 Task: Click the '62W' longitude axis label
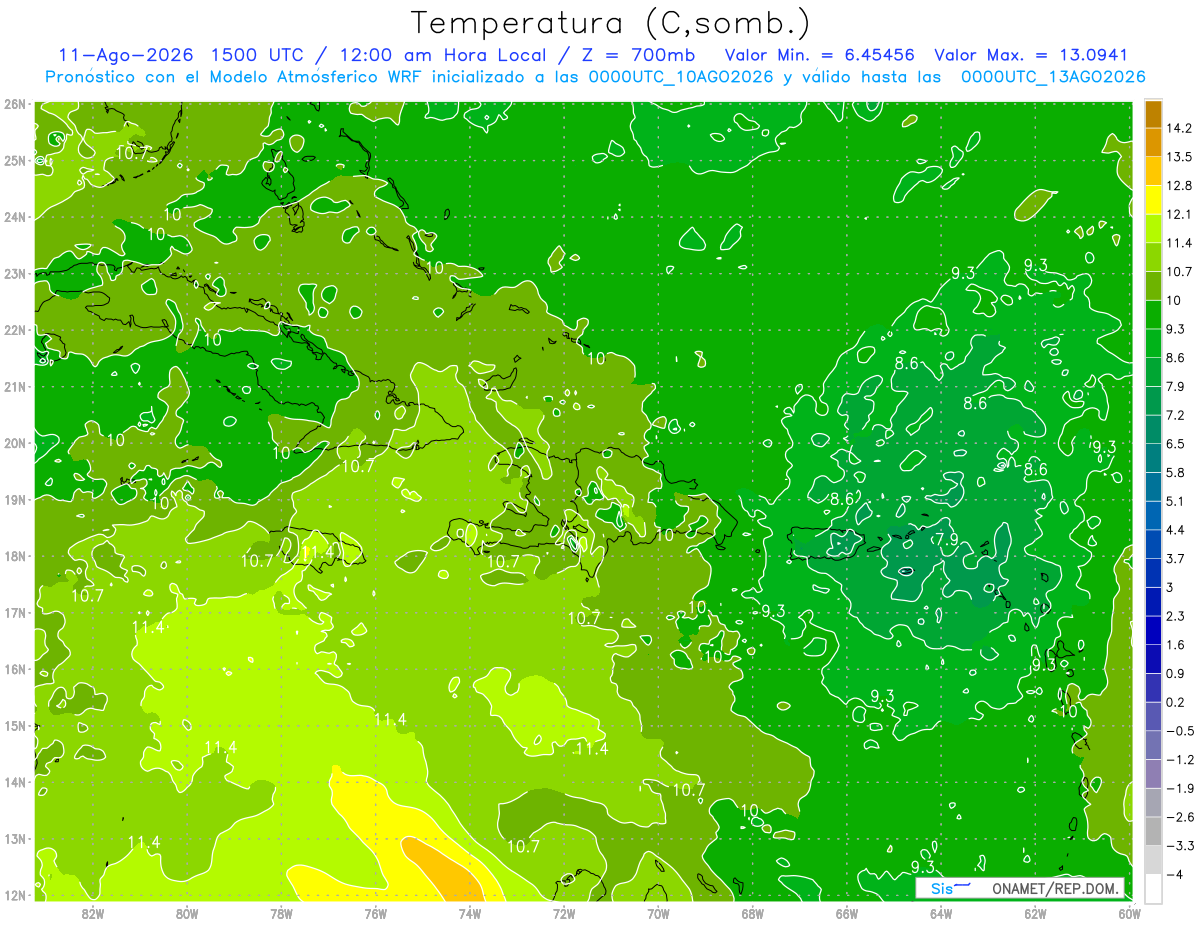[x=1035, y=913]
